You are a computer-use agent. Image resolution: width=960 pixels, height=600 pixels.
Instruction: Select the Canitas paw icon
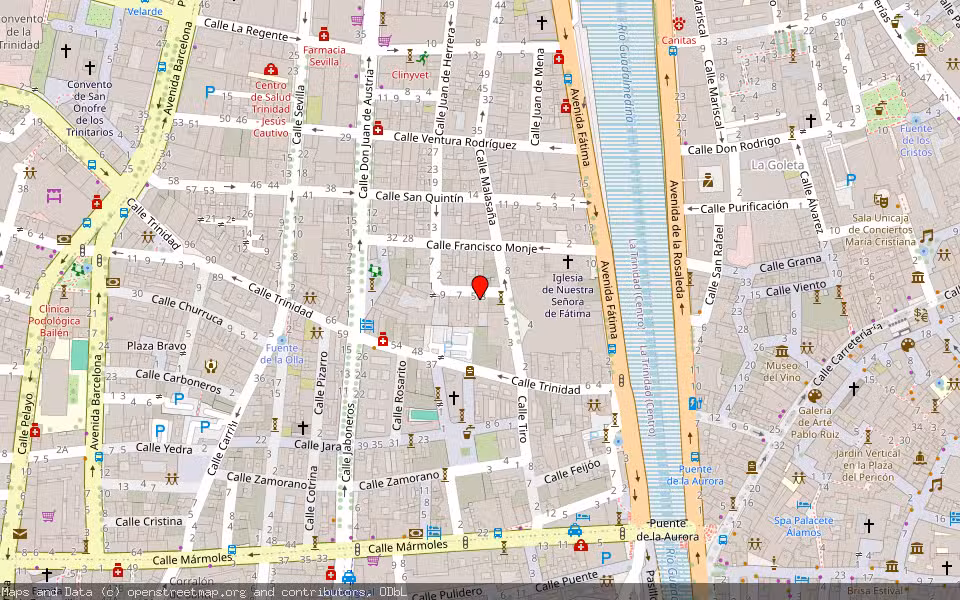[678, 24]
